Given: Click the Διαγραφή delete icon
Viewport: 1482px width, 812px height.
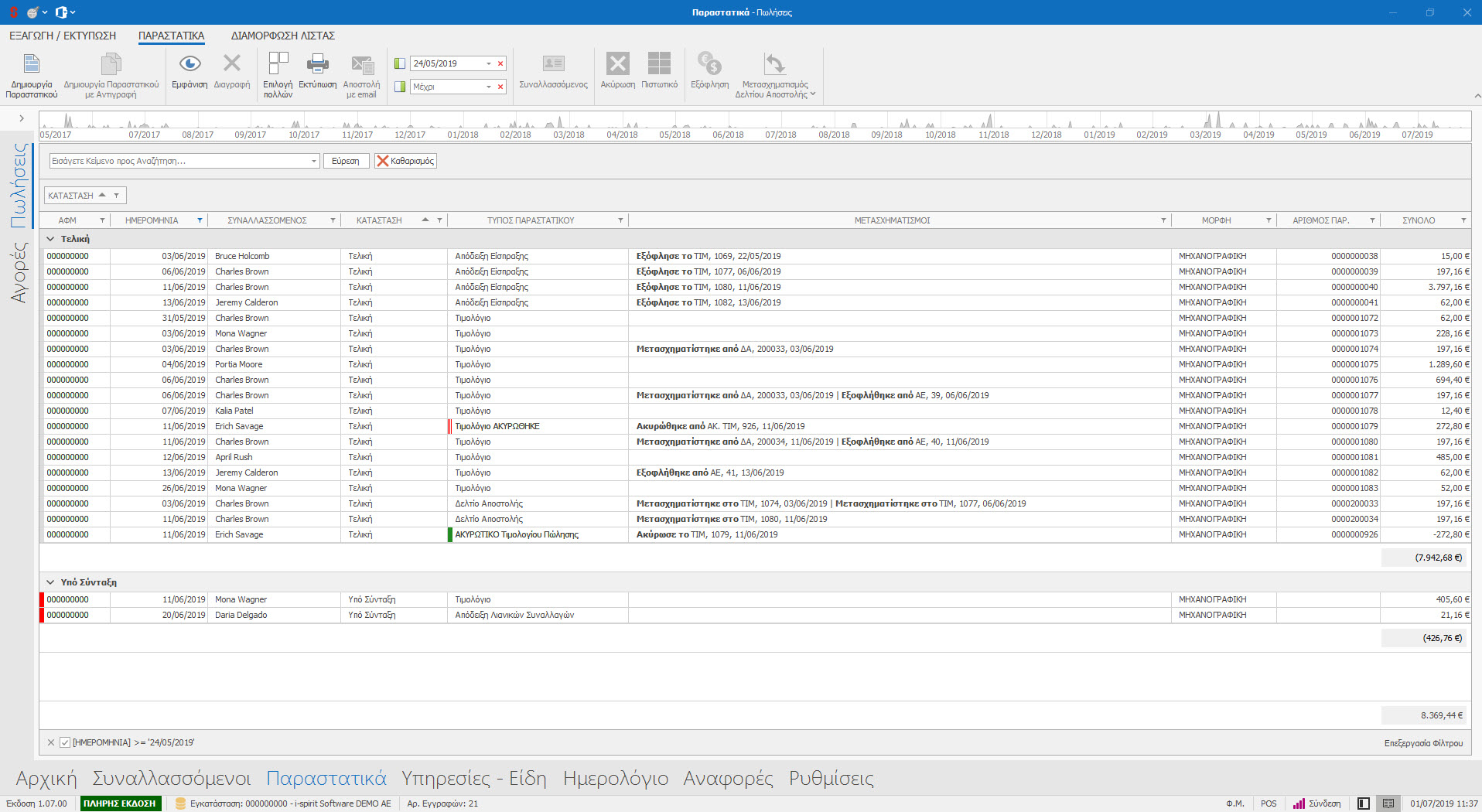Looking at the screenshot, I should (x=231, y=64).
